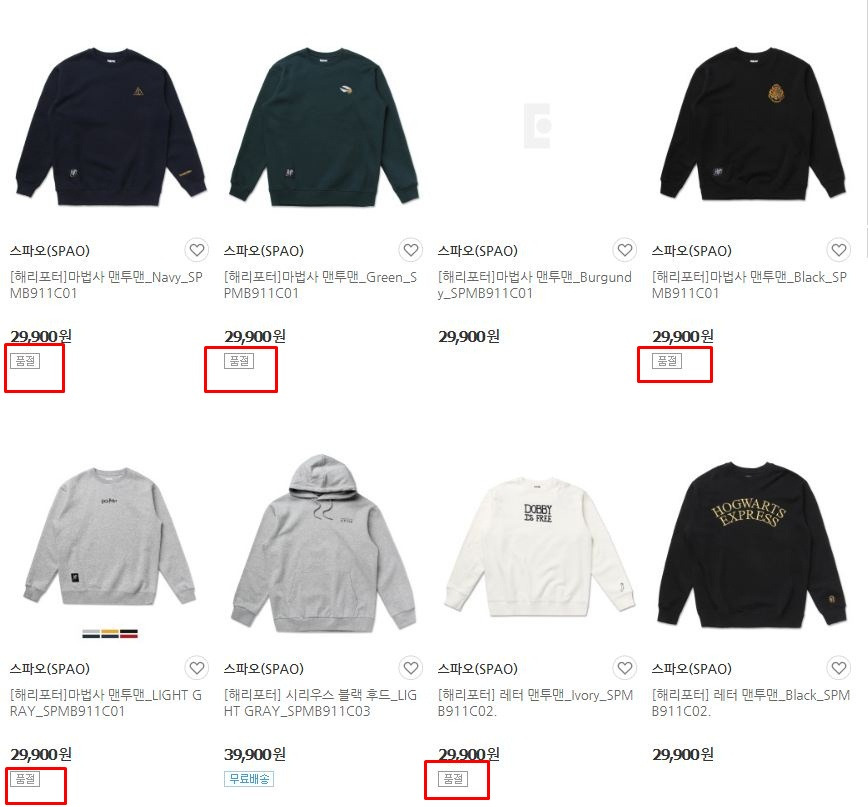Click heart icon for Black 레터 맨투맨
Screen dimensions: 868x807
[x=839, y=669]
